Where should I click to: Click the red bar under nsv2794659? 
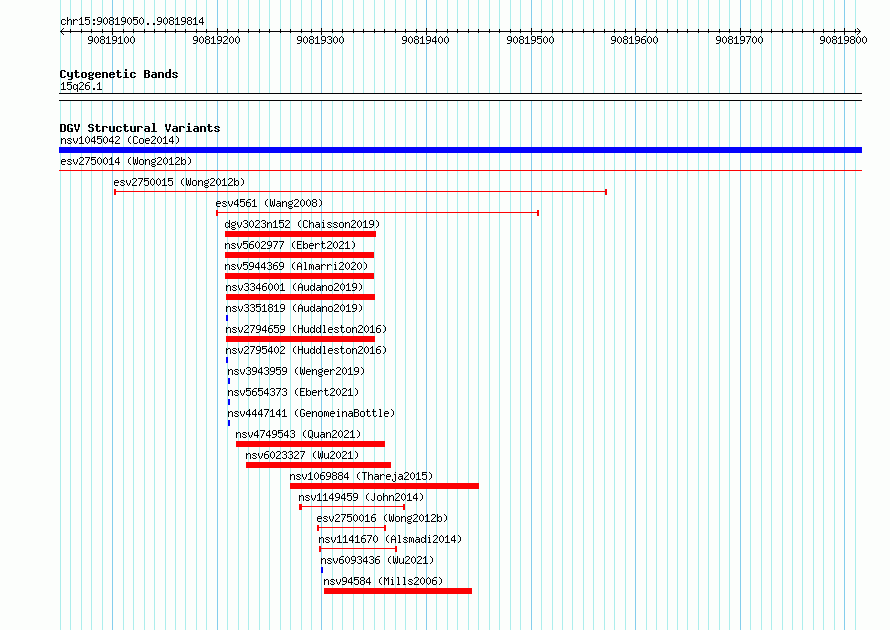point(300,339)
